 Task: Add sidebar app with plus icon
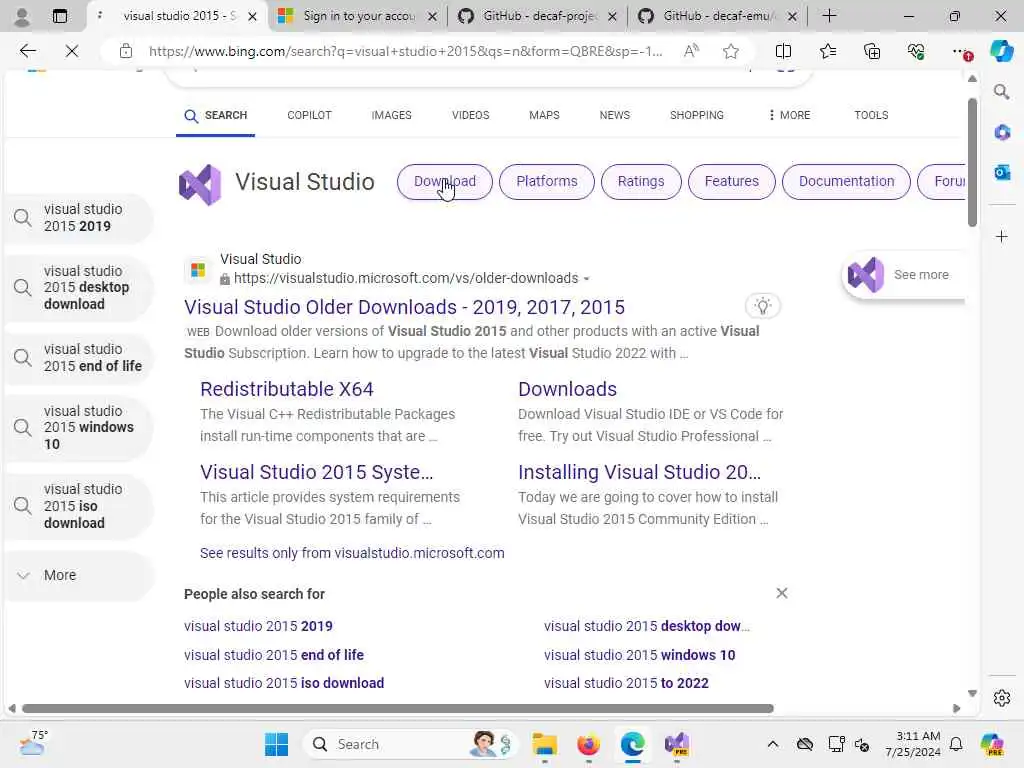1002,236
